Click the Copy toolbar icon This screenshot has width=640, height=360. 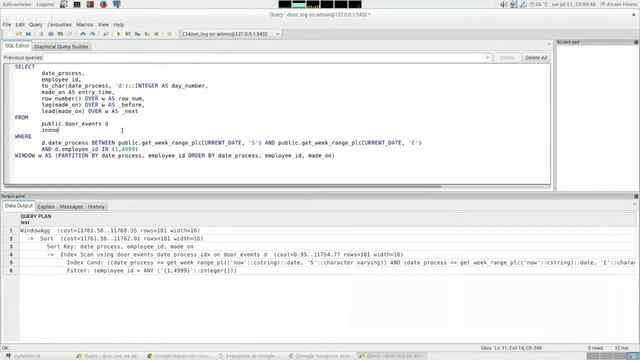pos(51,34)
